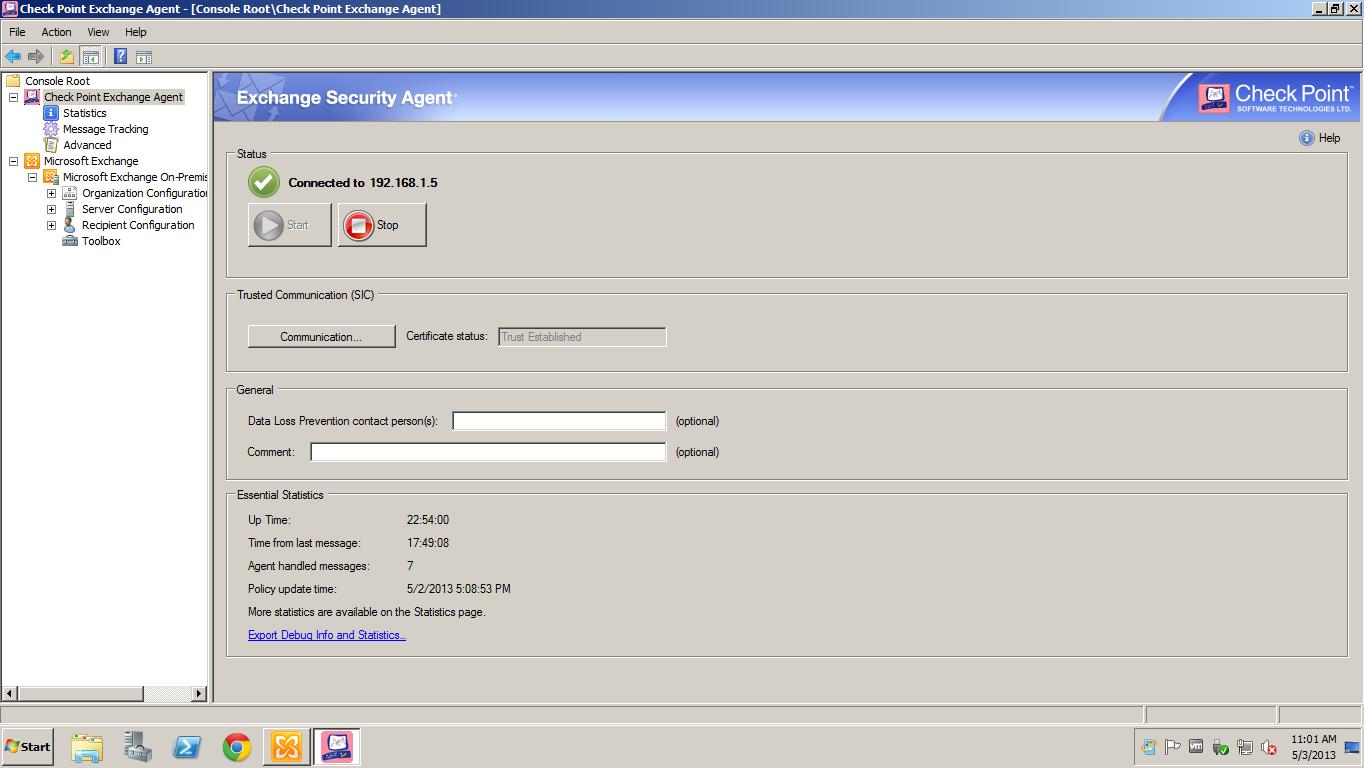
Task: Launch Windows PowerShell from the taskbar
Action: point(187,747)
